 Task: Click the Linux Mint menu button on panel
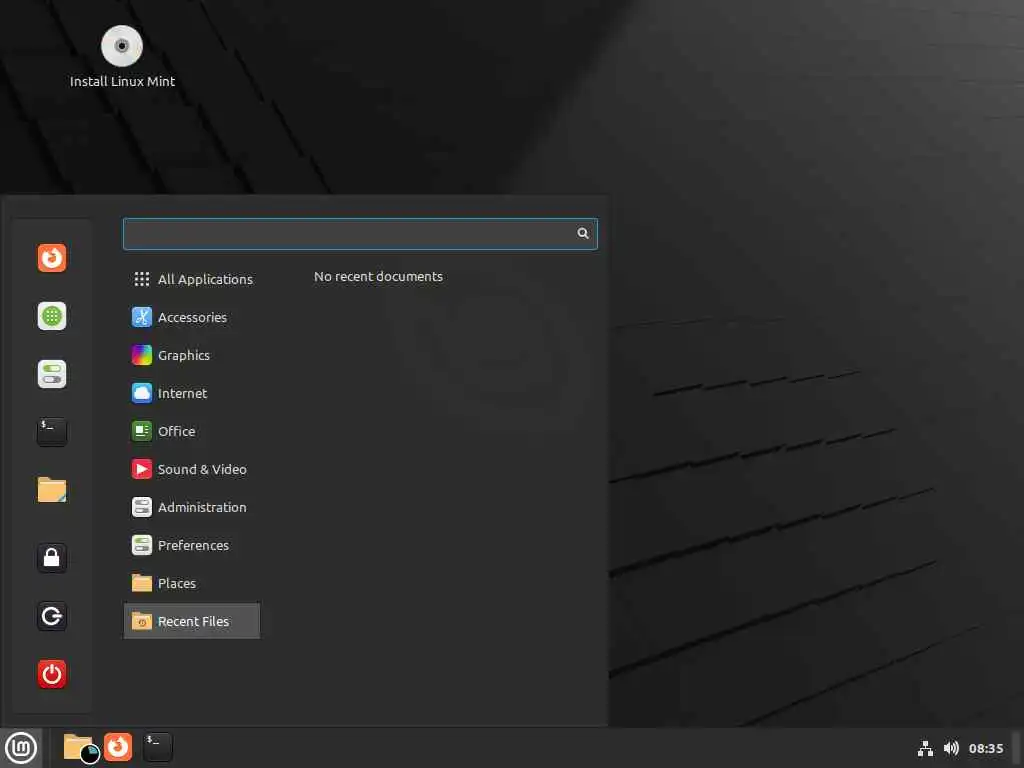pyautogui.click(x=21, y=748)
